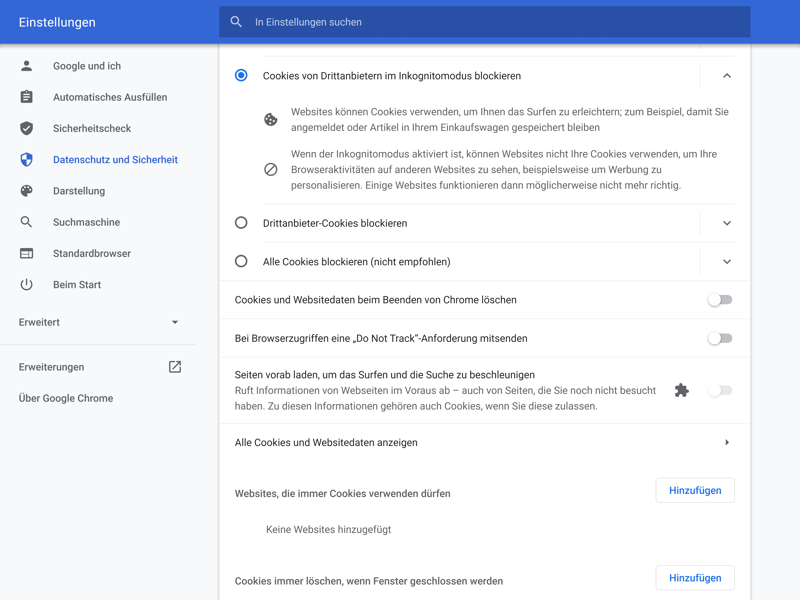
Task: Click Hinzufügen for always-allowed cookie websites
Action: point(695,491)
